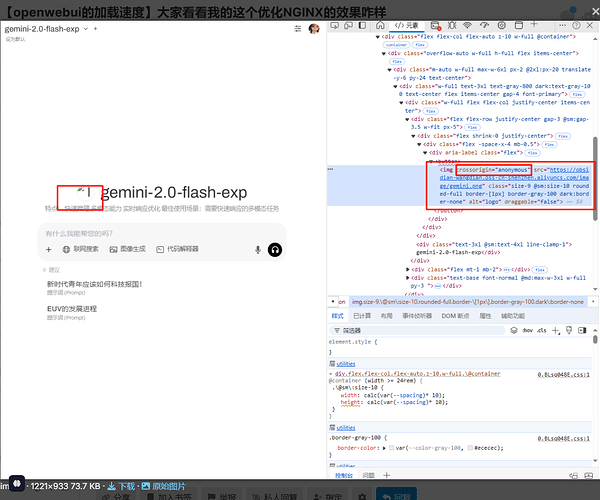600x500 pixels.
Task: Click suggestion EUV的发展进程
Action: point(72,309)
